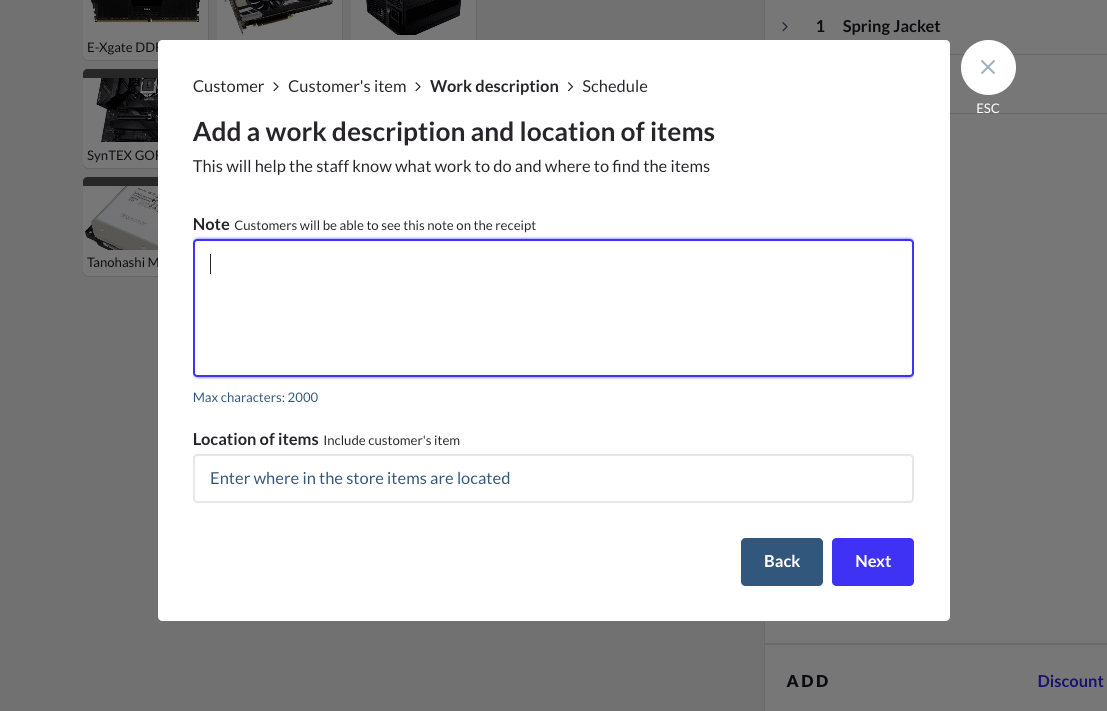Image resolution: width=1107 pixels, height=711 pixels.
Task: Click the ADD label in the cart
Action: tap(808, 681)
